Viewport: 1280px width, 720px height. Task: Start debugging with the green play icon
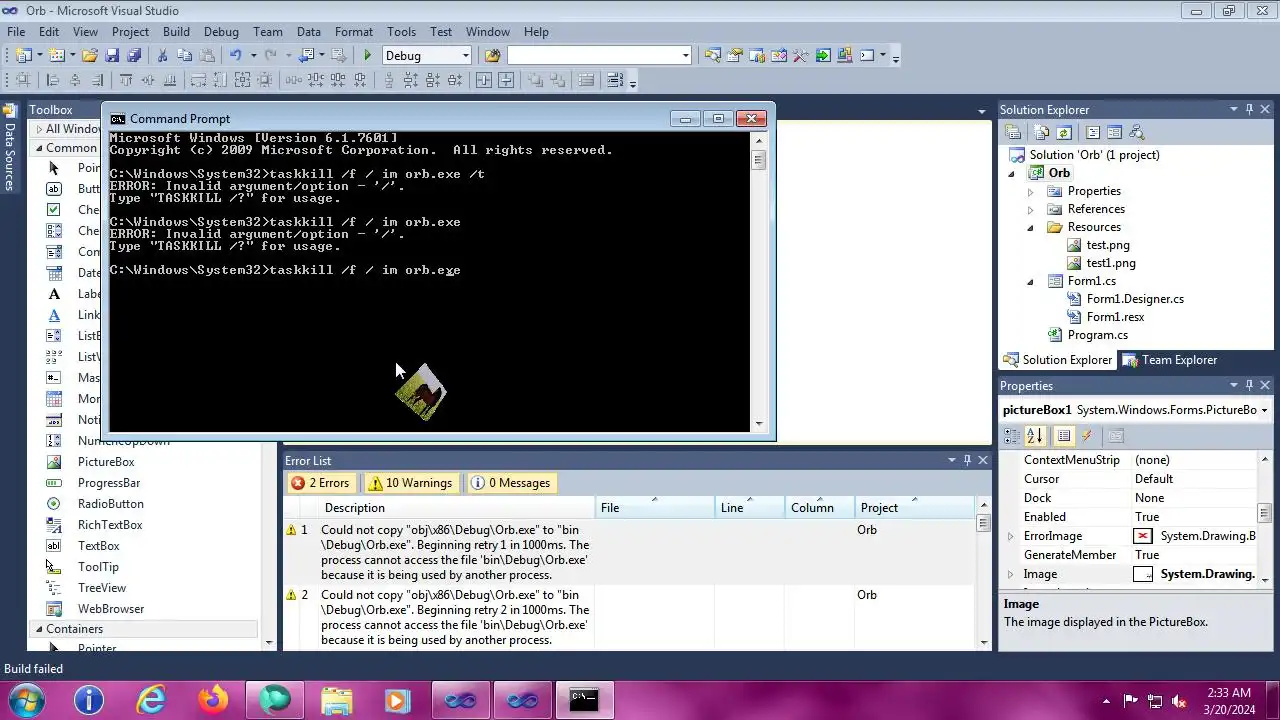tap(367, 56)
